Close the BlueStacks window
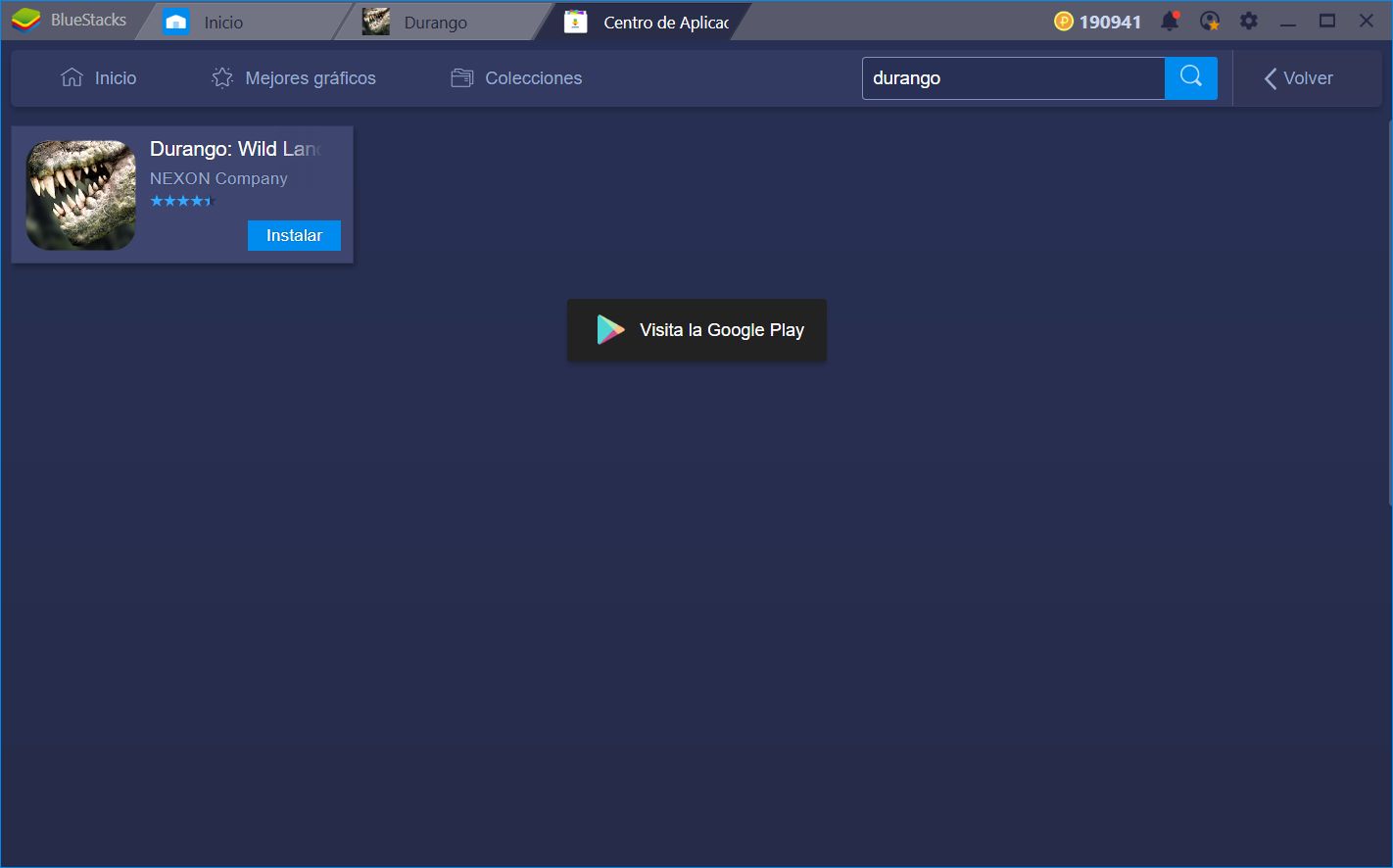 (1367, 21)
